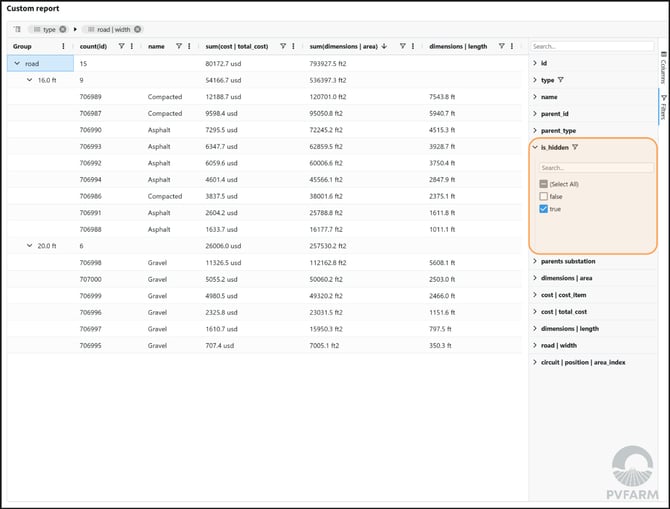Viewport: 670px width, 509px height.
Task: Uncheck the 'true' checkbox under is_hidden
Action: coord(544,209)
